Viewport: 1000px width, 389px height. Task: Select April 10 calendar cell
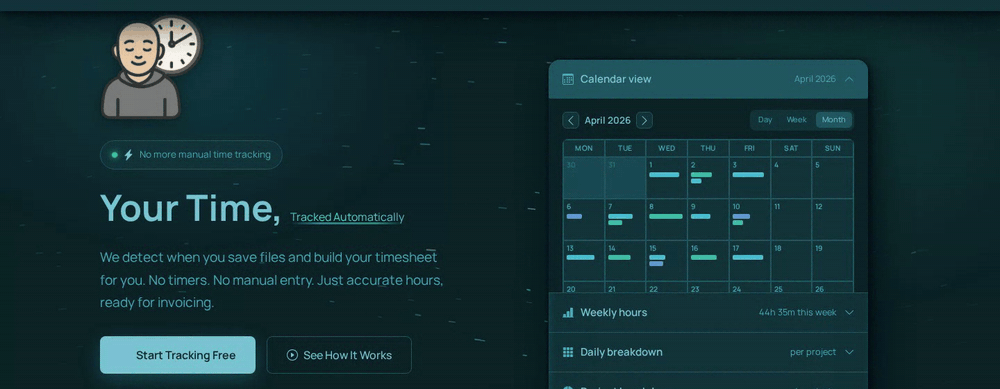coord(749,219)
